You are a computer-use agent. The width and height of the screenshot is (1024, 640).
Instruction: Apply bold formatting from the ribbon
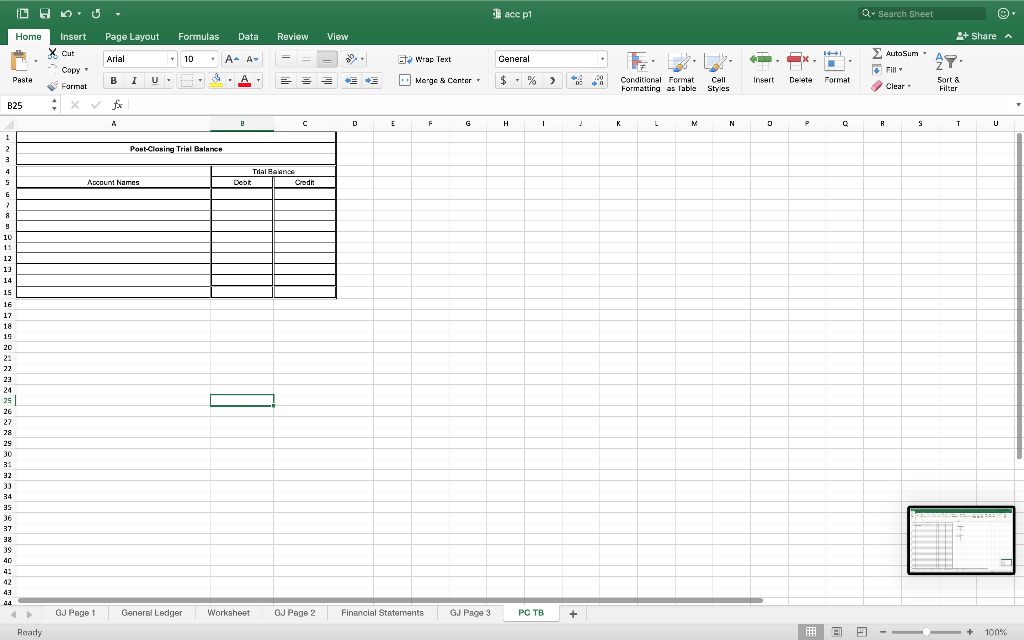pyautogui.click(x=113, y=80)
